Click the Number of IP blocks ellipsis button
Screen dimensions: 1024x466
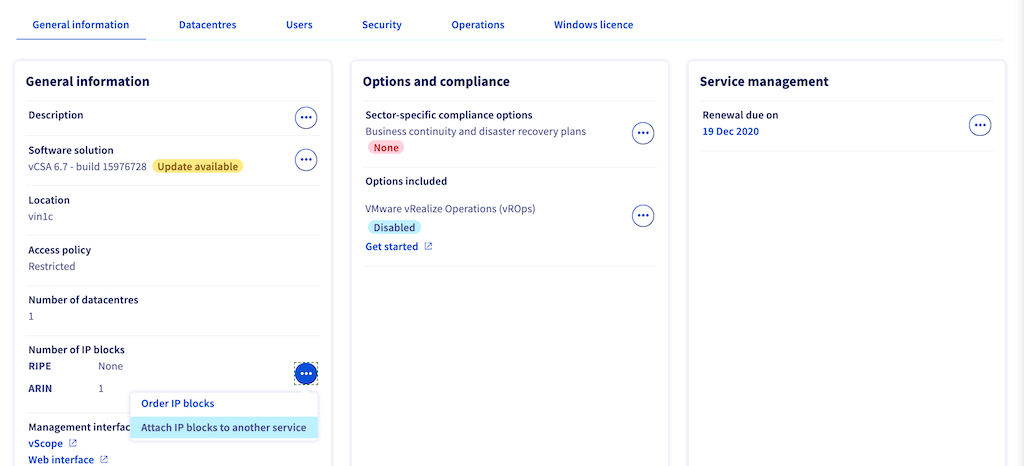pos(306,373)
